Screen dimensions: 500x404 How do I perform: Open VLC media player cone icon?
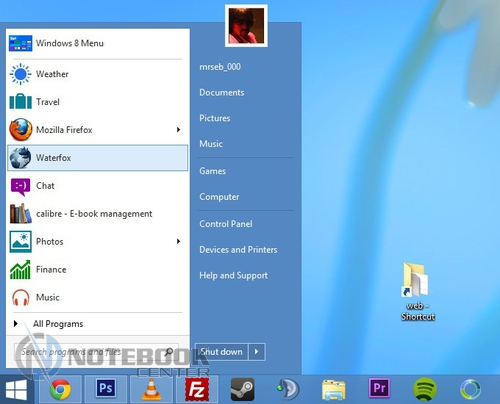[151, 389]
